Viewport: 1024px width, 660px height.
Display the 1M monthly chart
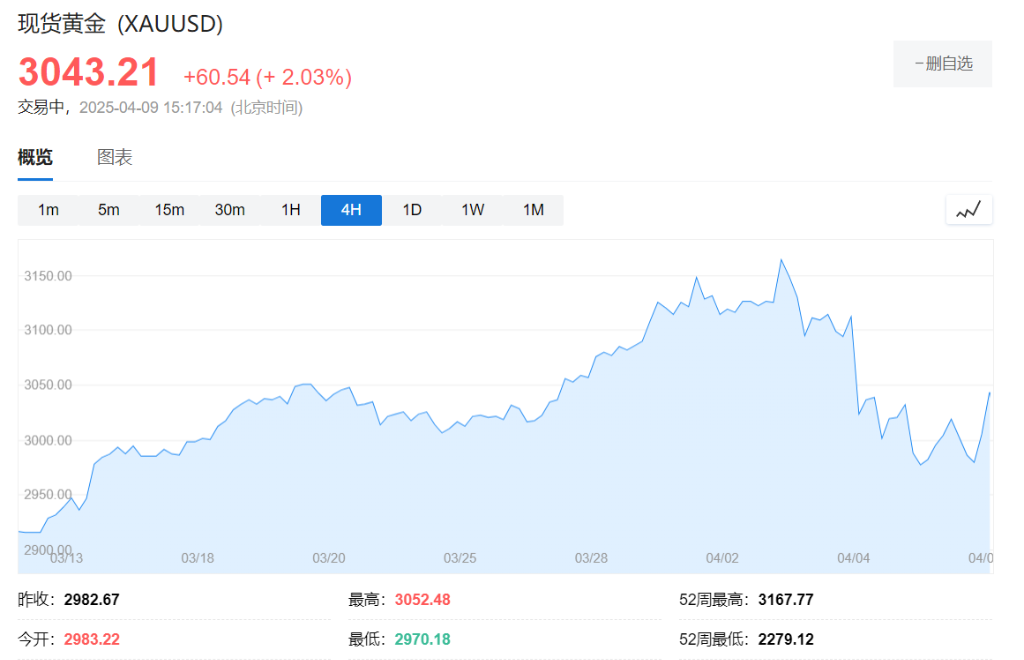tap(534, 210)
